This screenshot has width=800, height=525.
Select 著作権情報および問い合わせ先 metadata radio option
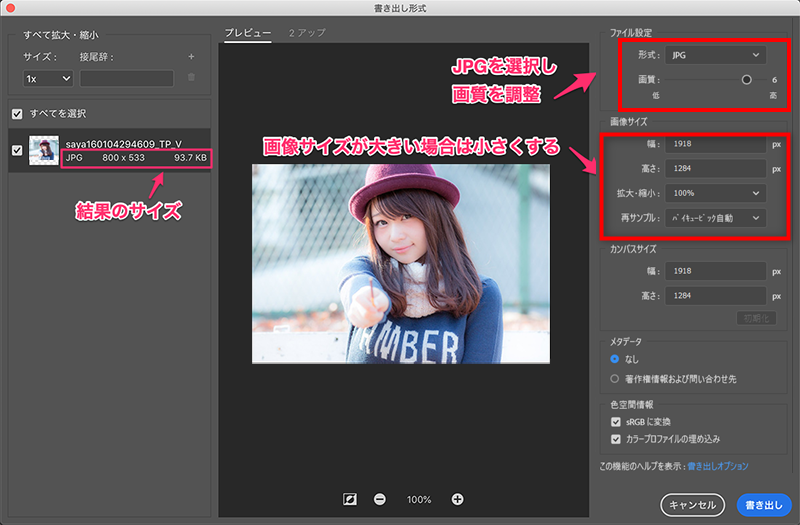click(x=616, y=379)
